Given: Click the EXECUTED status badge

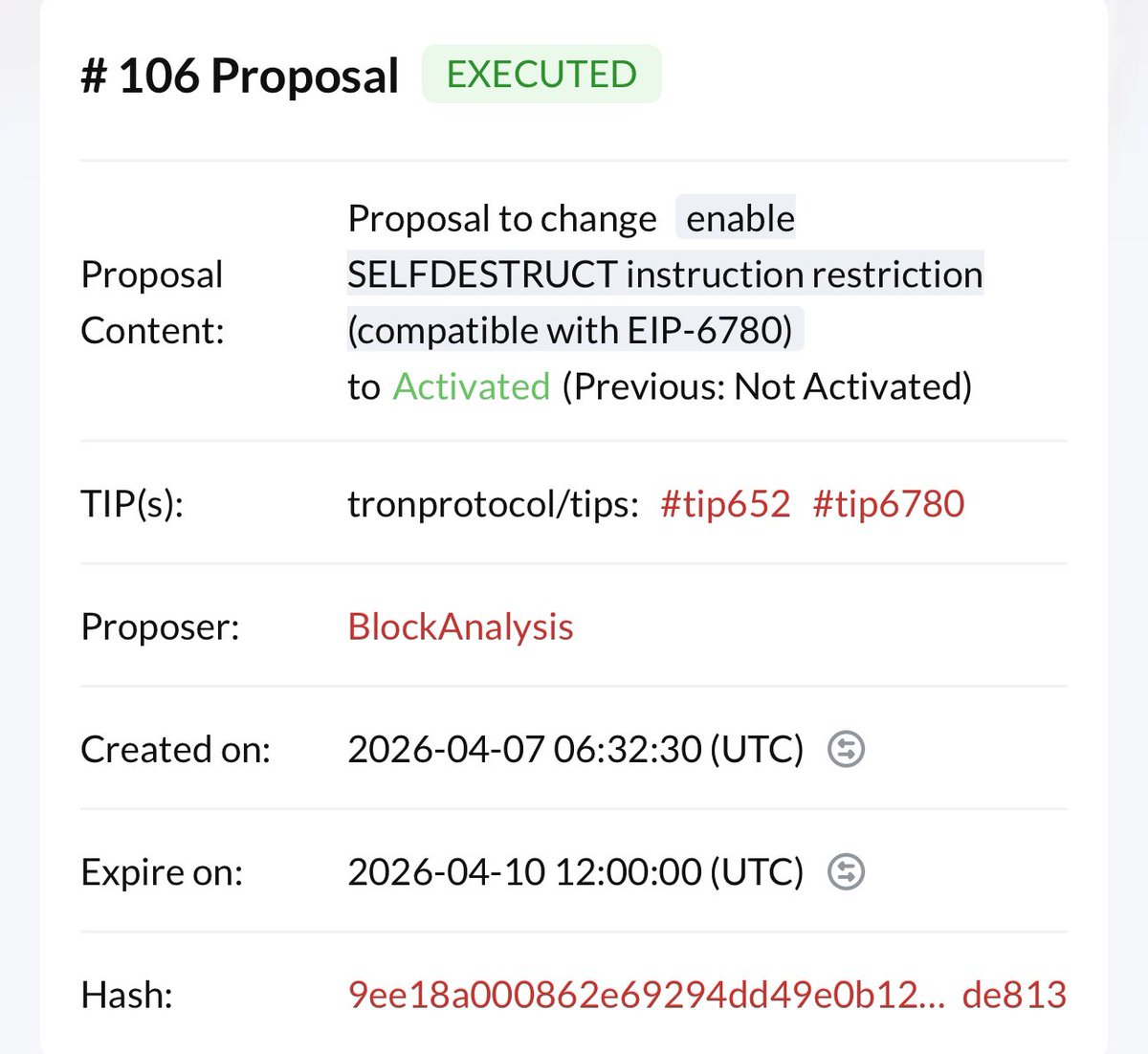Looking at the screenshot, I should [x=541, y=75].
